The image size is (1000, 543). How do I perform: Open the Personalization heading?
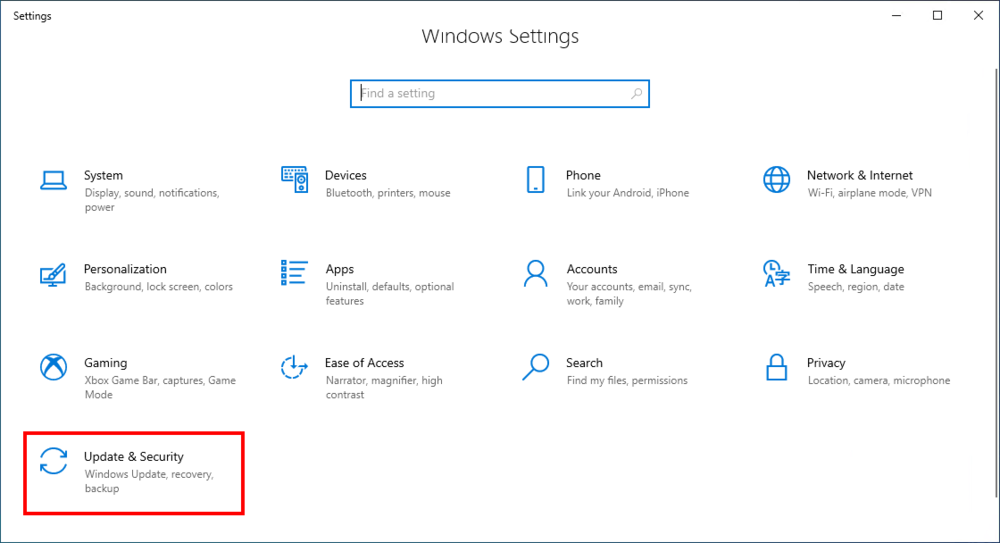tap(125, 269)
